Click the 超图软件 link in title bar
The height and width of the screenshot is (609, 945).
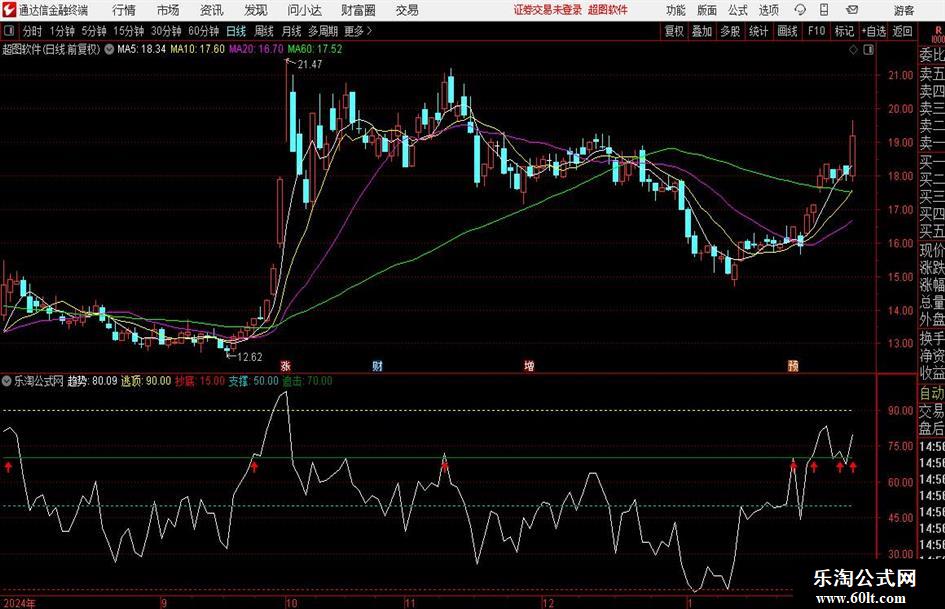click(x=608, y=10)
